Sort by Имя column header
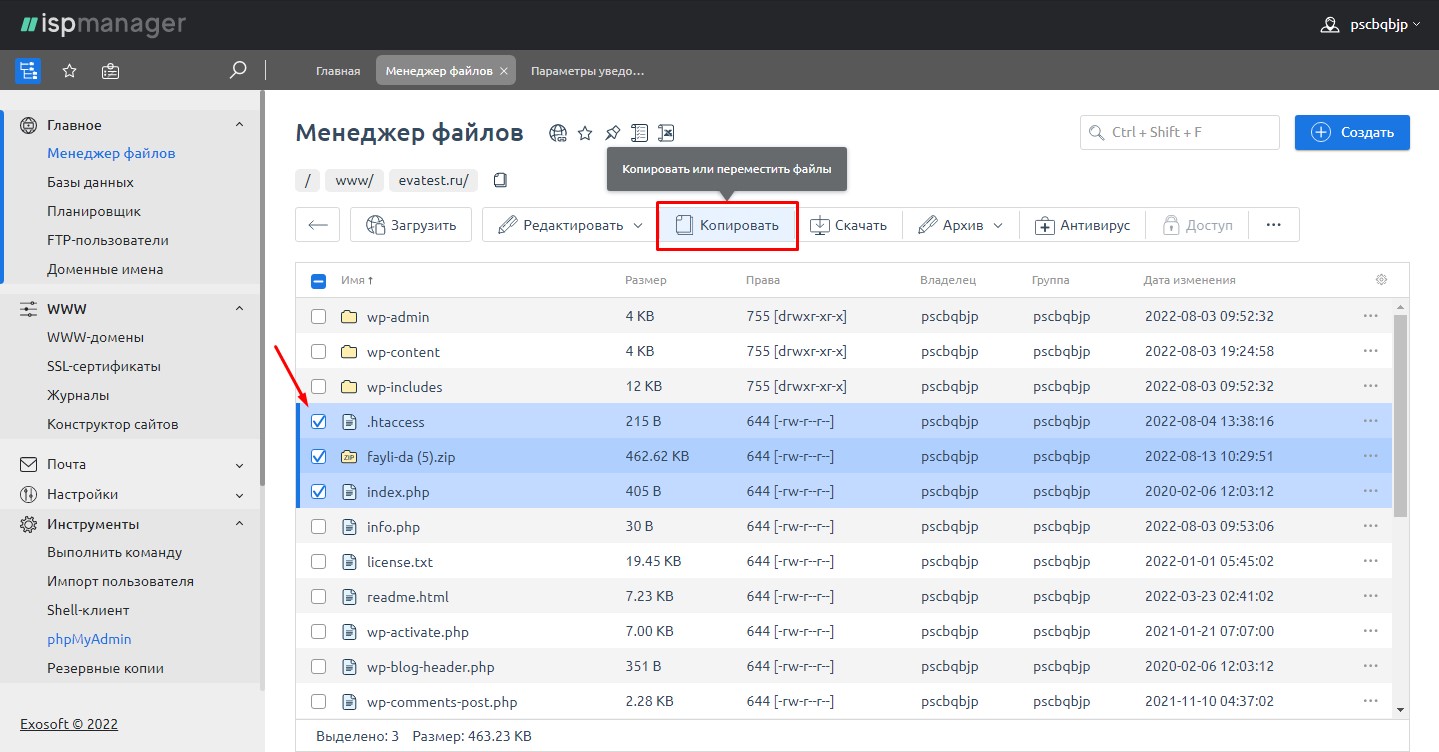Image resolution: width=1439 pixels, height=752 pixels. tap(356, 280)
